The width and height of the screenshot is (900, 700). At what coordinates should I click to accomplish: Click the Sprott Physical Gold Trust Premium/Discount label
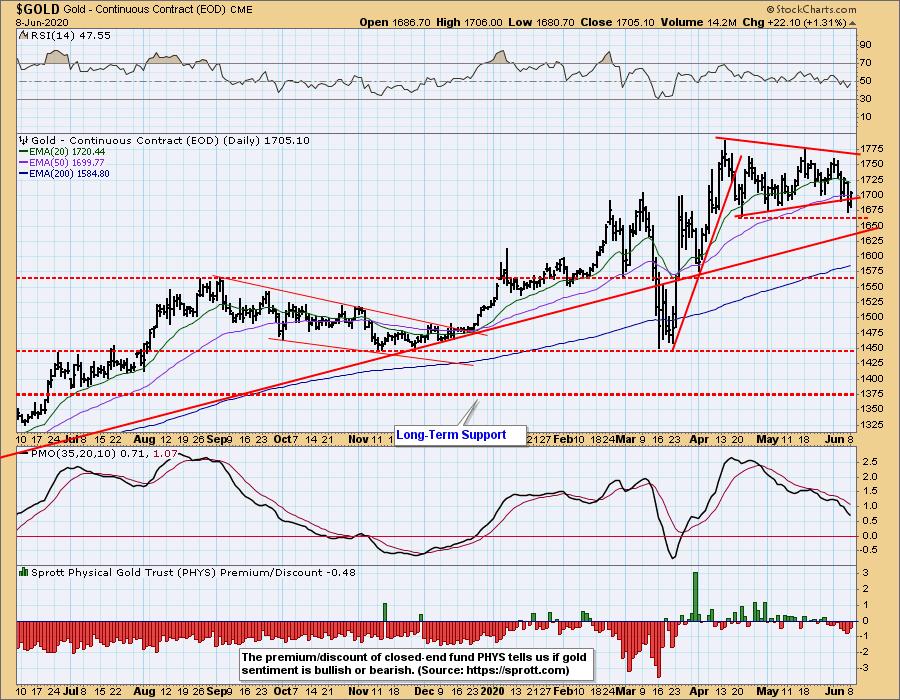tap(193, 572)
